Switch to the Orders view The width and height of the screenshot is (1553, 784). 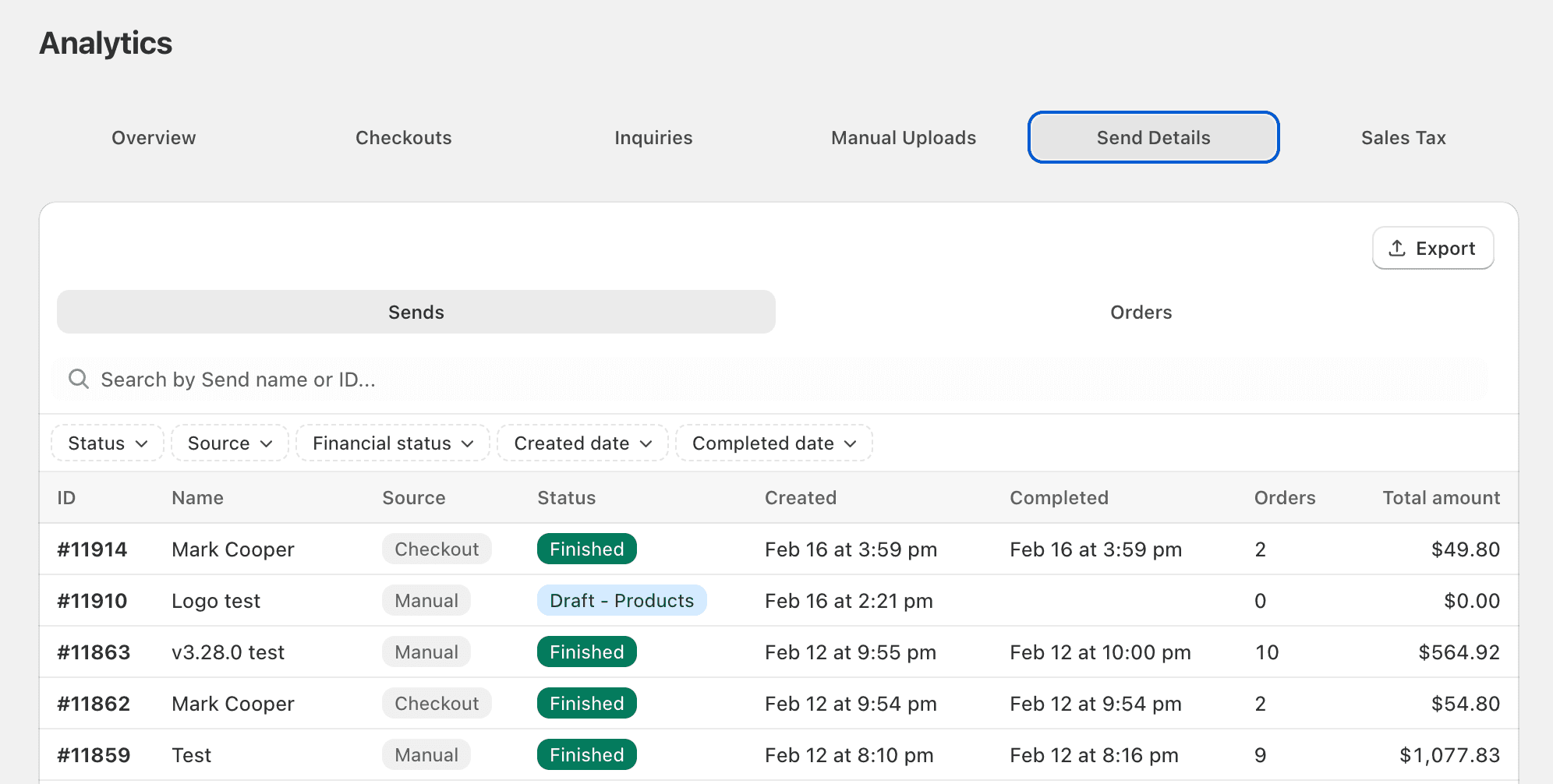pyautogui.click(x=1141, y=312)
